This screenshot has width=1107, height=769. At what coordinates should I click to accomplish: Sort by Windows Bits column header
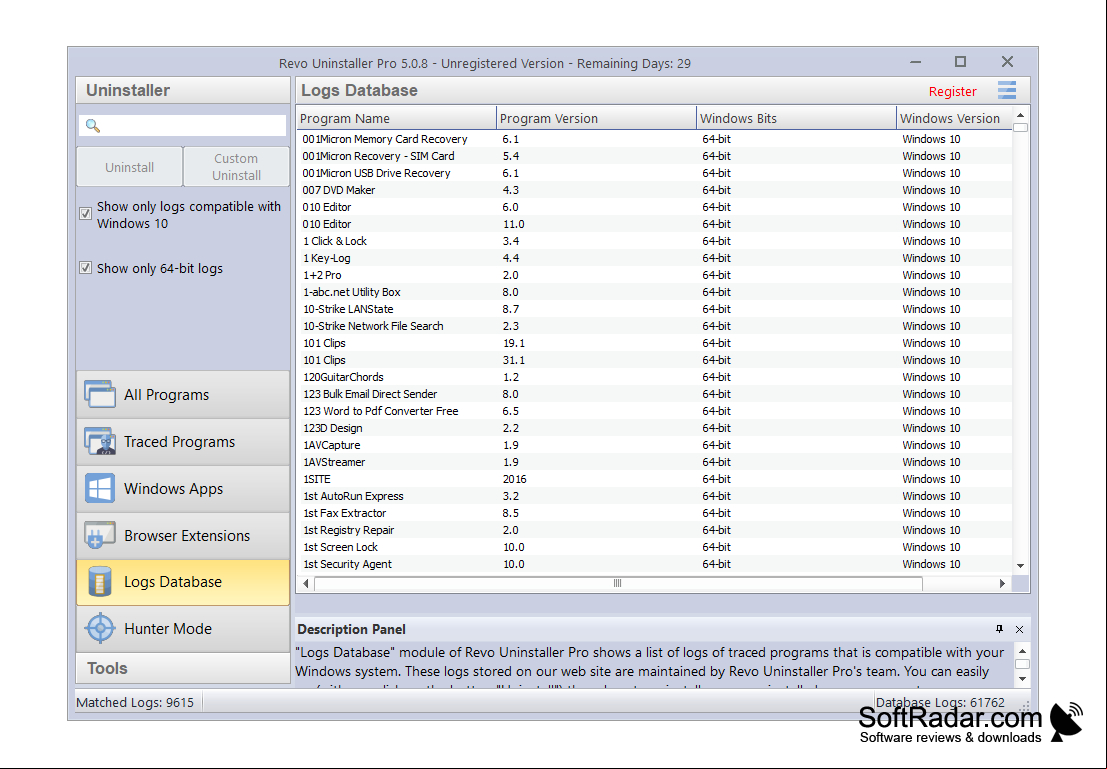point(796,118)
